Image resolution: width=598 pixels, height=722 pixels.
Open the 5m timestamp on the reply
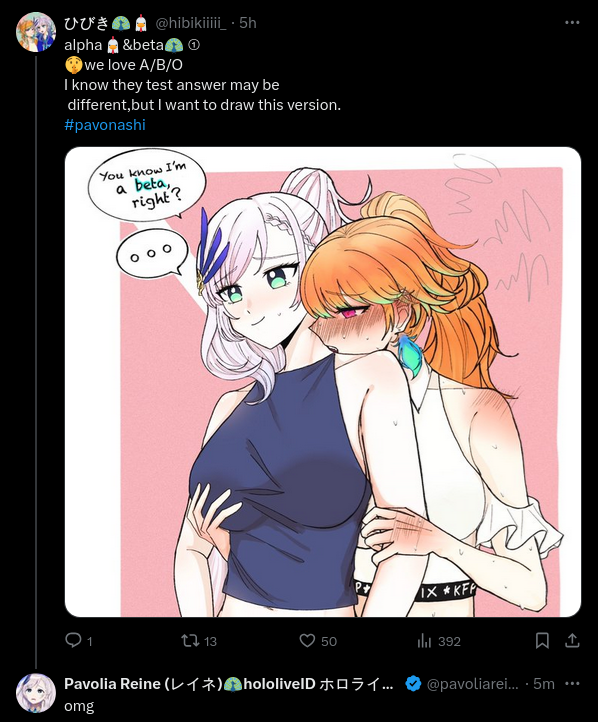point(544,684)
